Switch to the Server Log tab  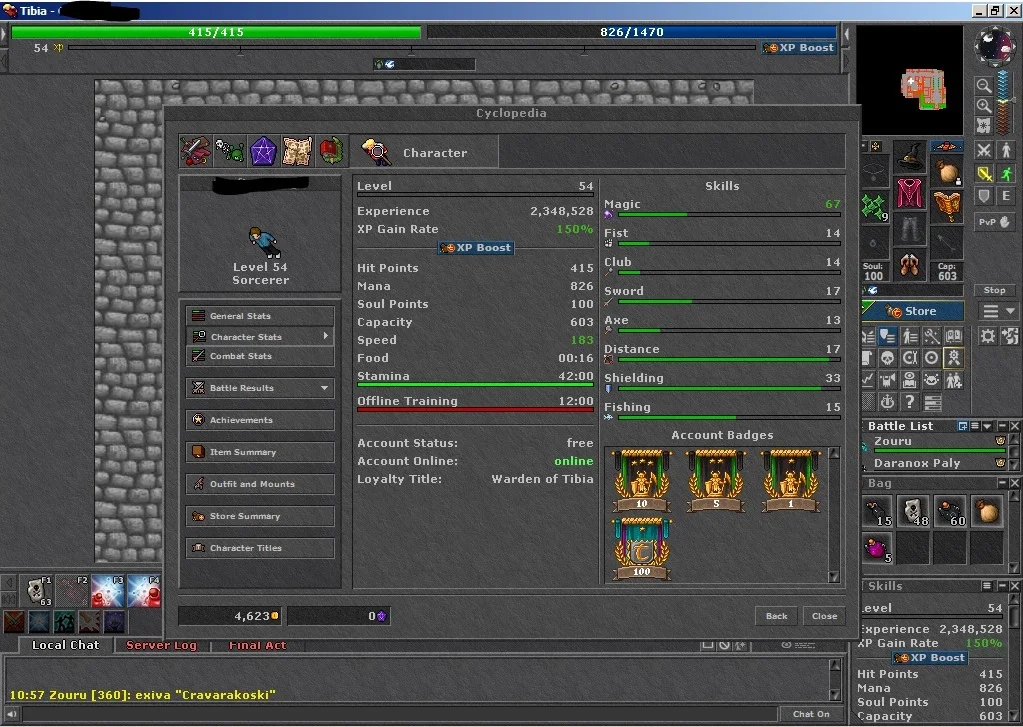pyautogui.click(x=161, y=645)
